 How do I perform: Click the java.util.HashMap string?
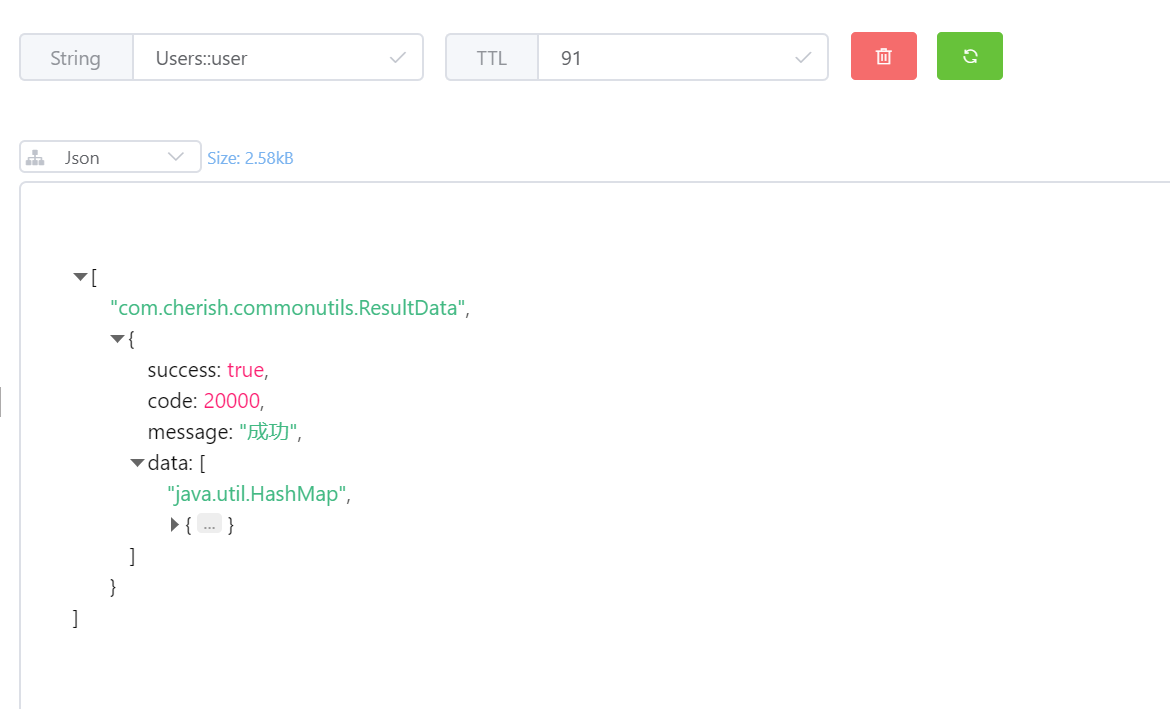tap(258, 493)
